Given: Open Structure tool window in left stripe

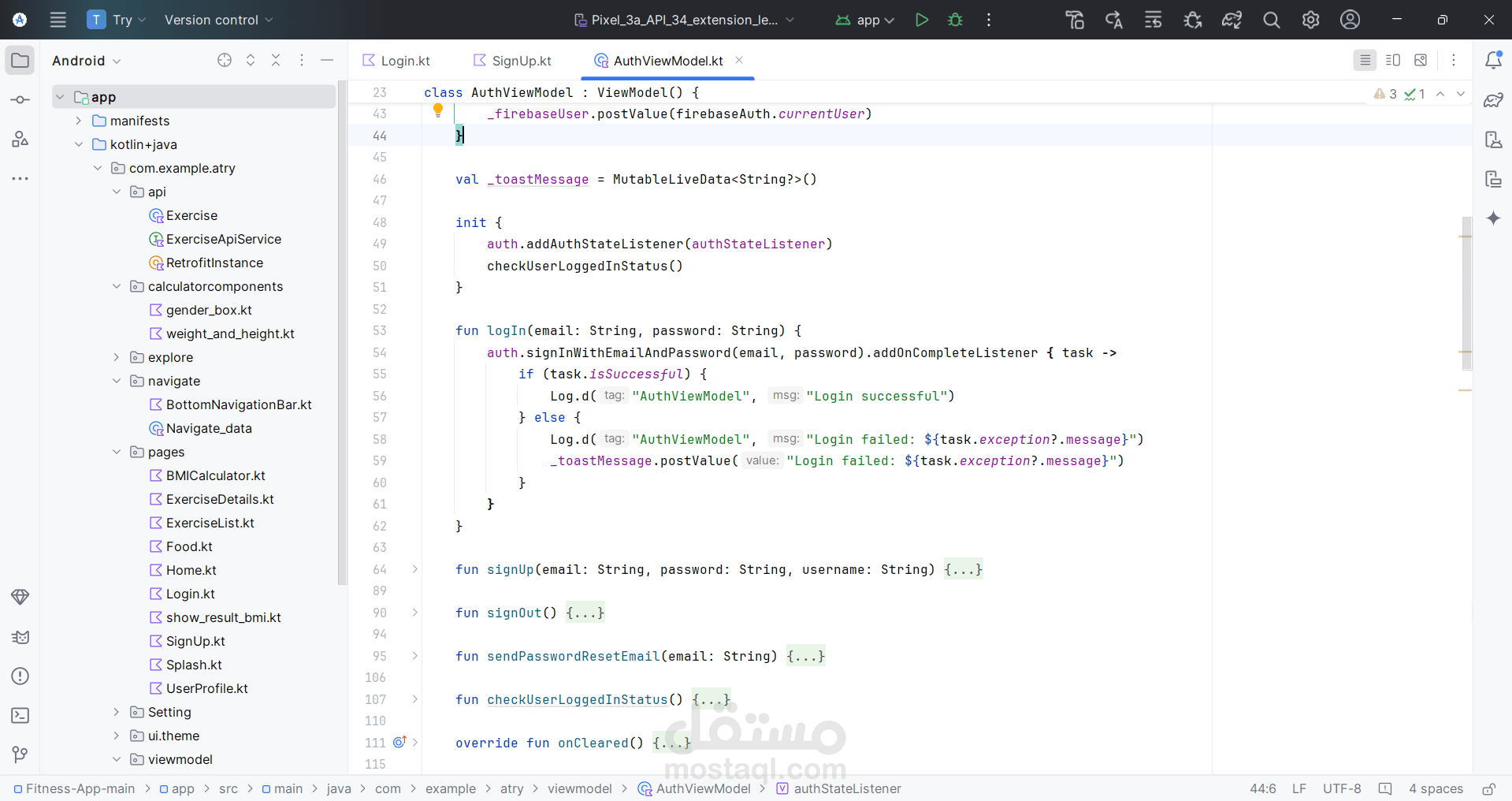Looking at the screenshot, I should click(20, 140).
